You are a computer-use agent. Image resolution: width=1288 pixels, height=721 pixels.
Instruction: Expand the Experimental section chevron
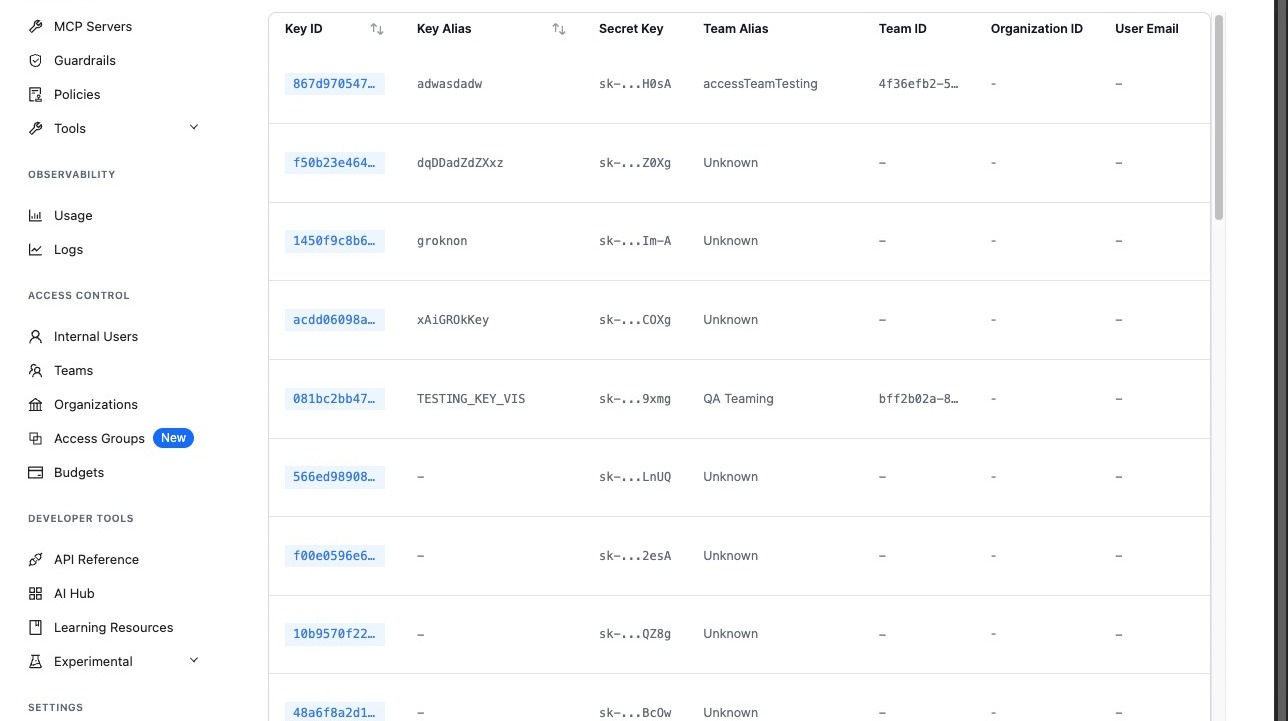[194, 660]
